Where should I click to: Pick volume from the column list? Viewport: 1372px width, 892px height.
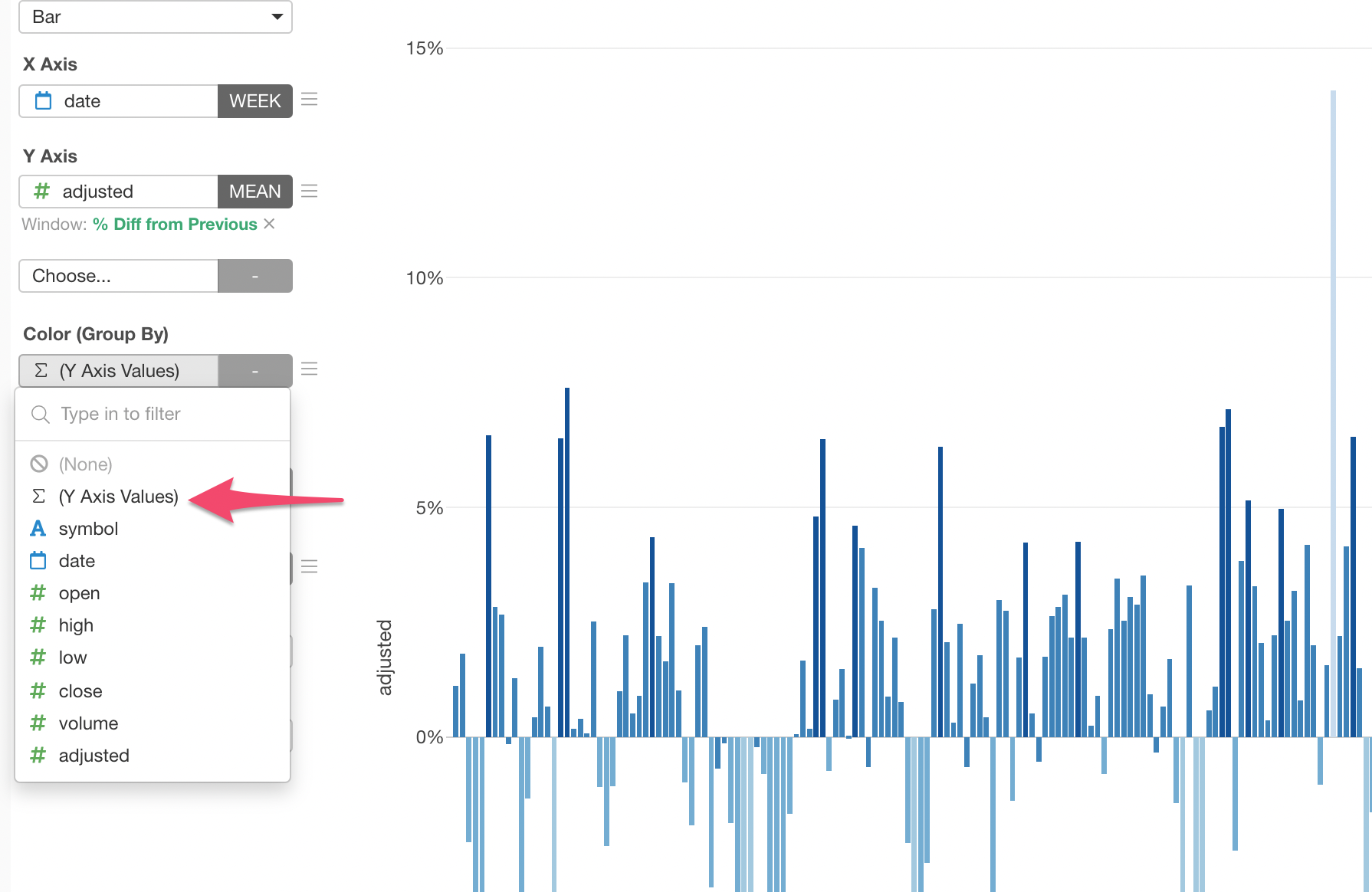[x=88, y=723]
